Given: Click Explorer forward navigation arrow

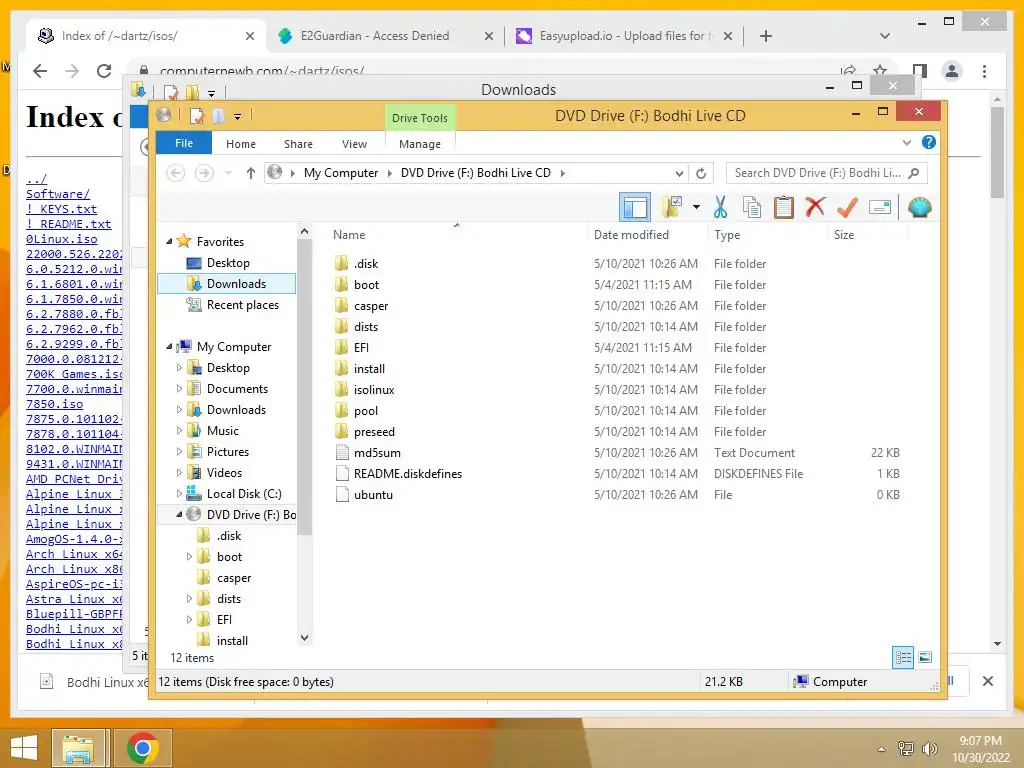Looking at the screenshot, I should pos(204,173).
